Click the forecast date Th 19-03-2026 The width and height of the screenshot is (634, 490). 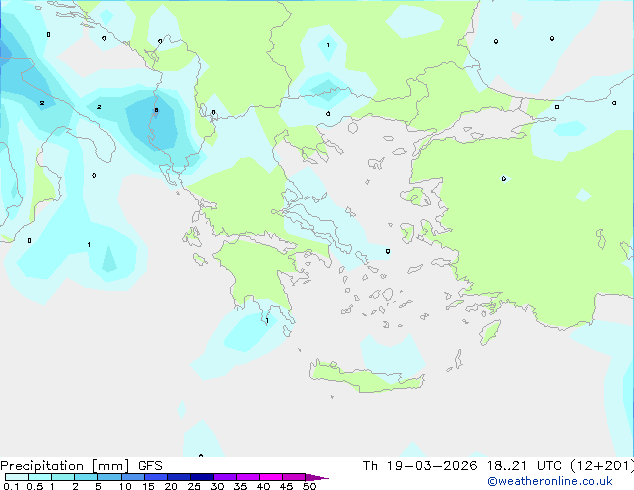pos(420,466)
